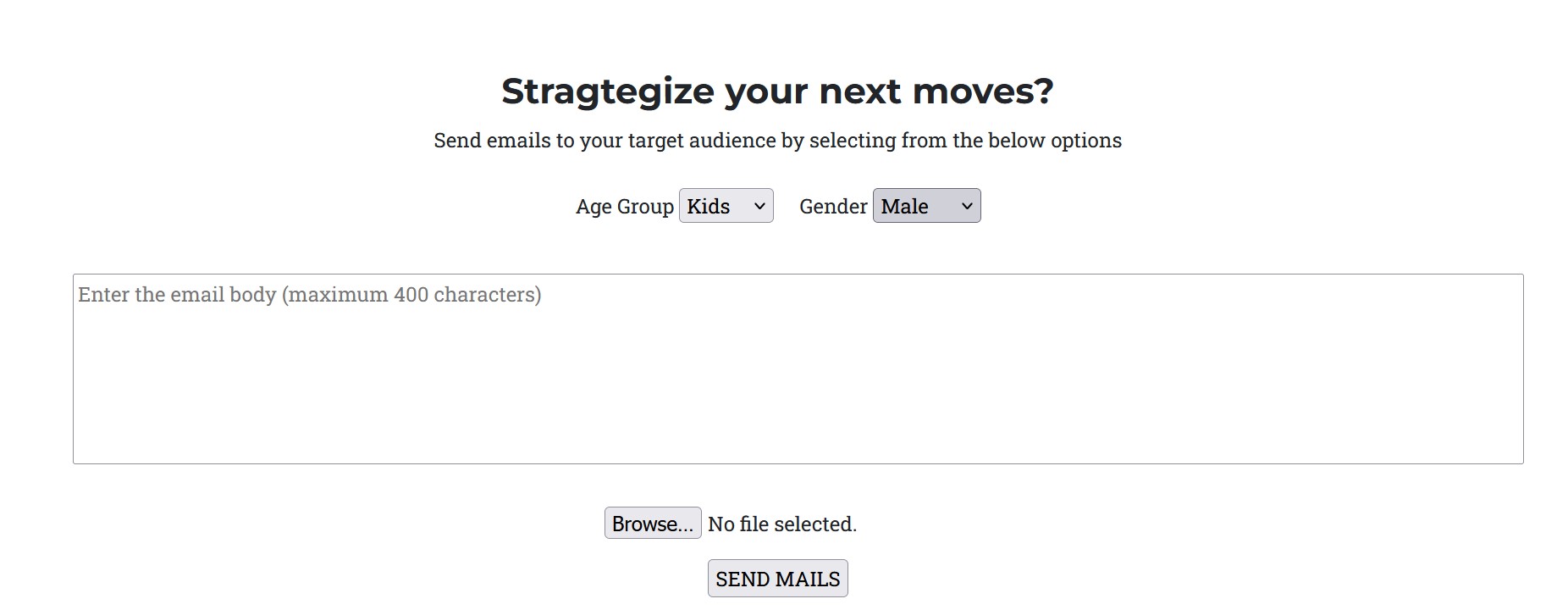Click the Browse file upload button
The image size is (1568, 610).
[x=653, y=523]
